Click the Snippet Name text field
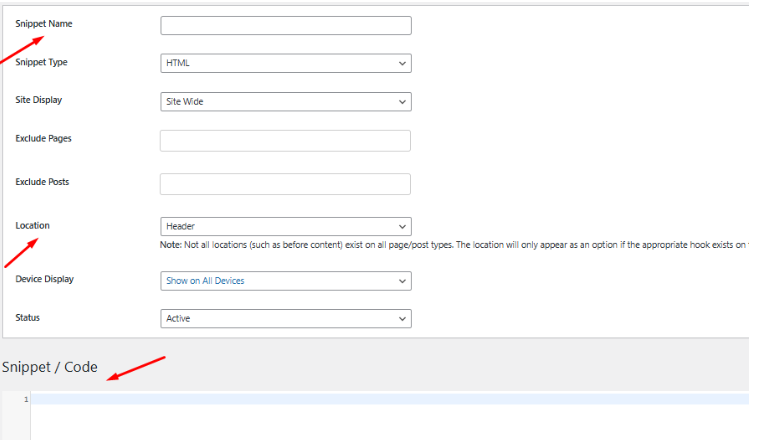 pos(285,26)
